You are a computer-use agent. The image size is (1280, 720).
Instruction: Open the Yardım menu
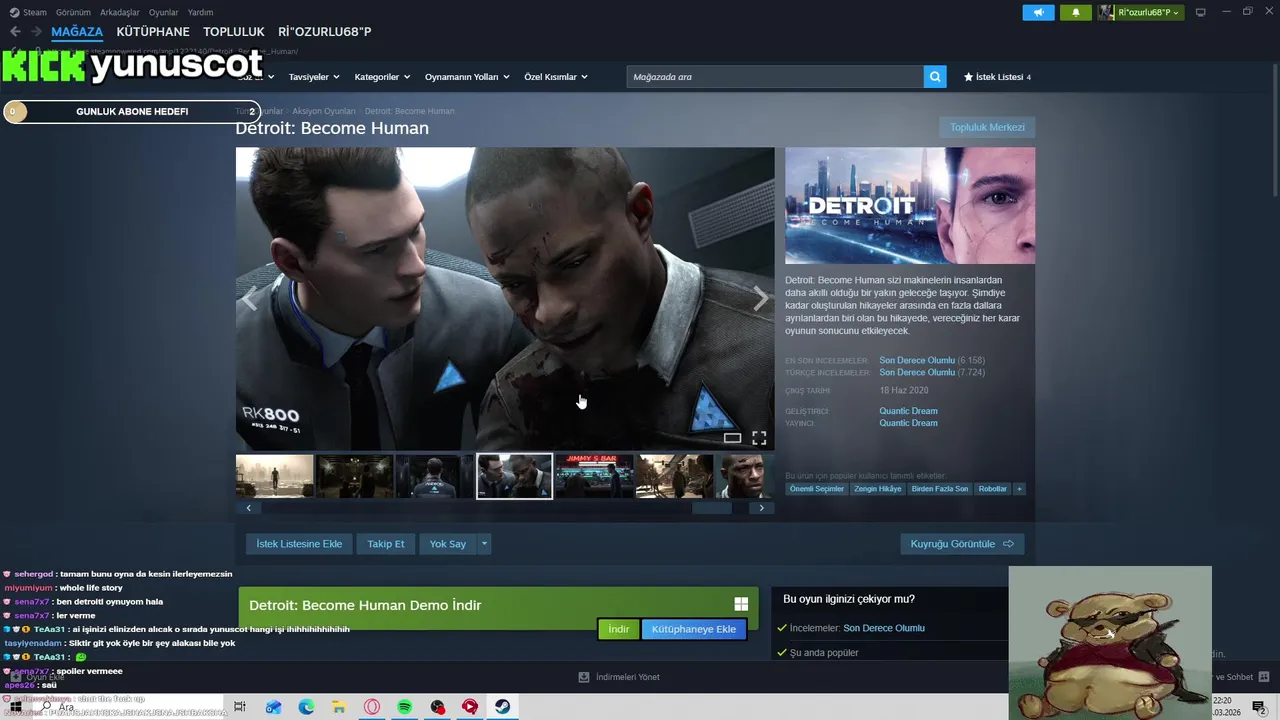click(201, 12)
